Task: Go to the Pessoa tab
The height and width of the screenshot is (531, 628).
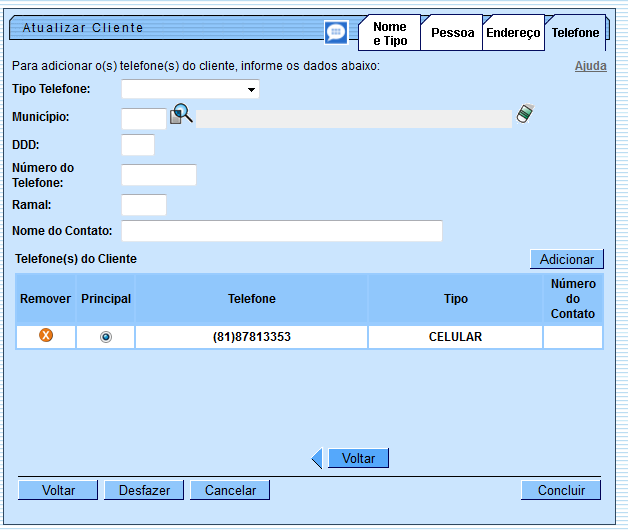Action: click(x=452, y=33)
